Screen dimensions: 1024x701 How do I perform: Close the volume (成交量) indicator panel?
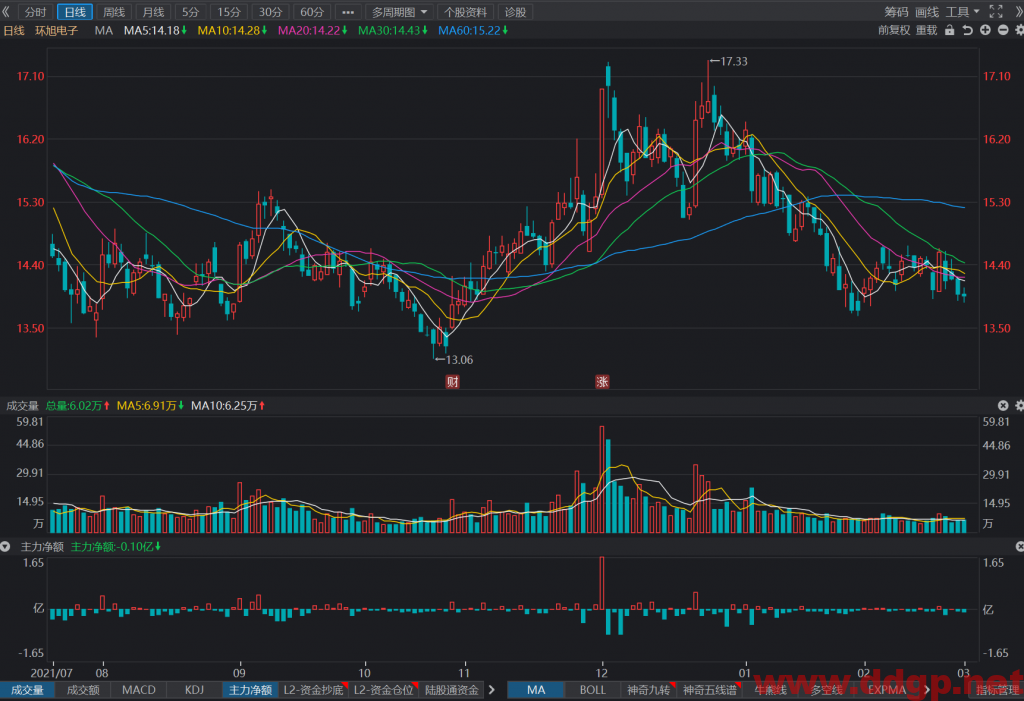1003,406
